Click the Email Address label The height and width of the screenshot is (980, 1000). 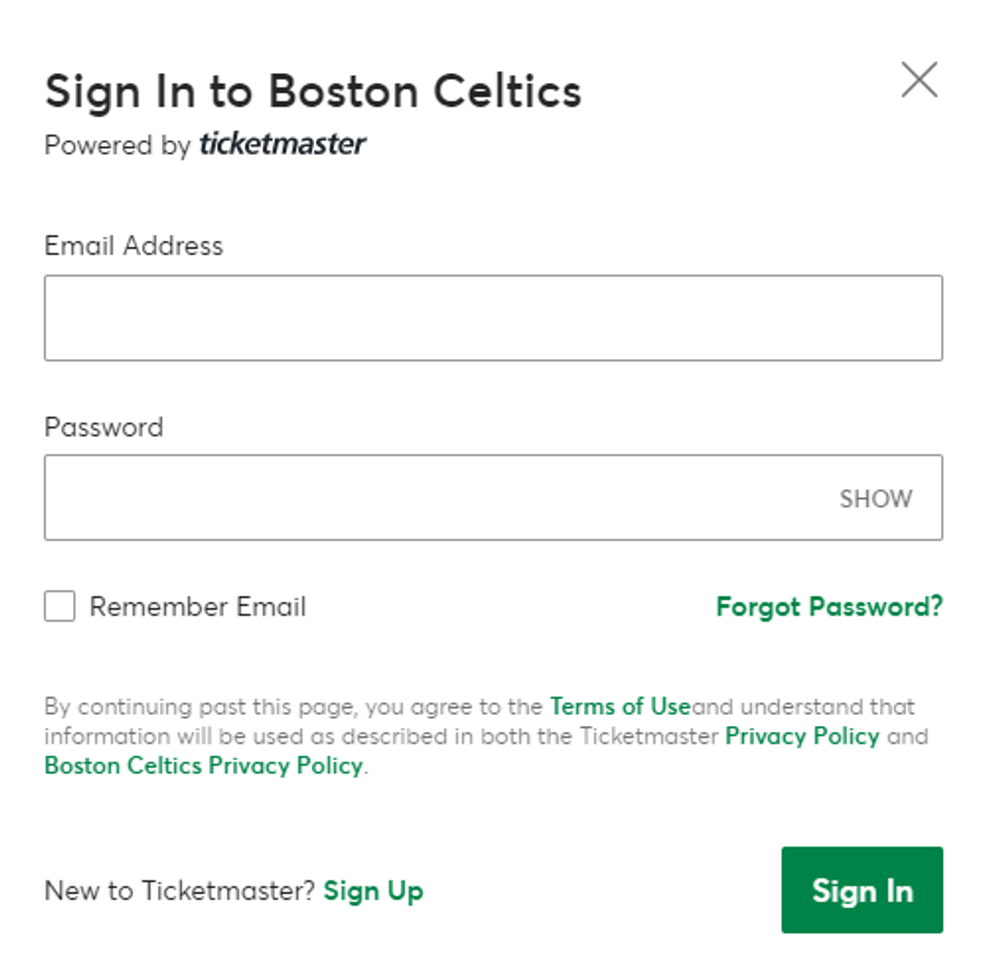133,246
